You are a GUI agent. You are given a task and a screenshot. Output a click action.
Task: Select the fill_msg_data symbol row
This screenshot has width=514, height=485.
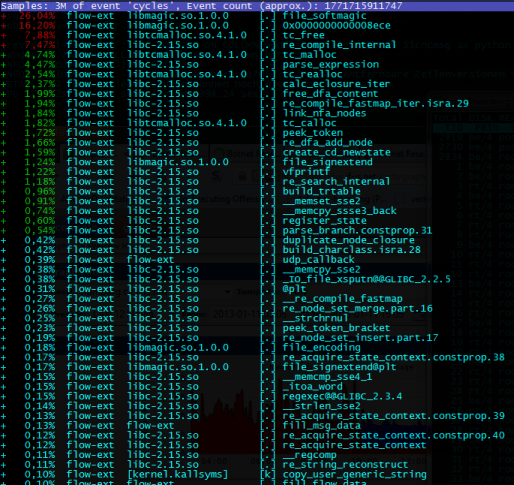tap(257, 426)
